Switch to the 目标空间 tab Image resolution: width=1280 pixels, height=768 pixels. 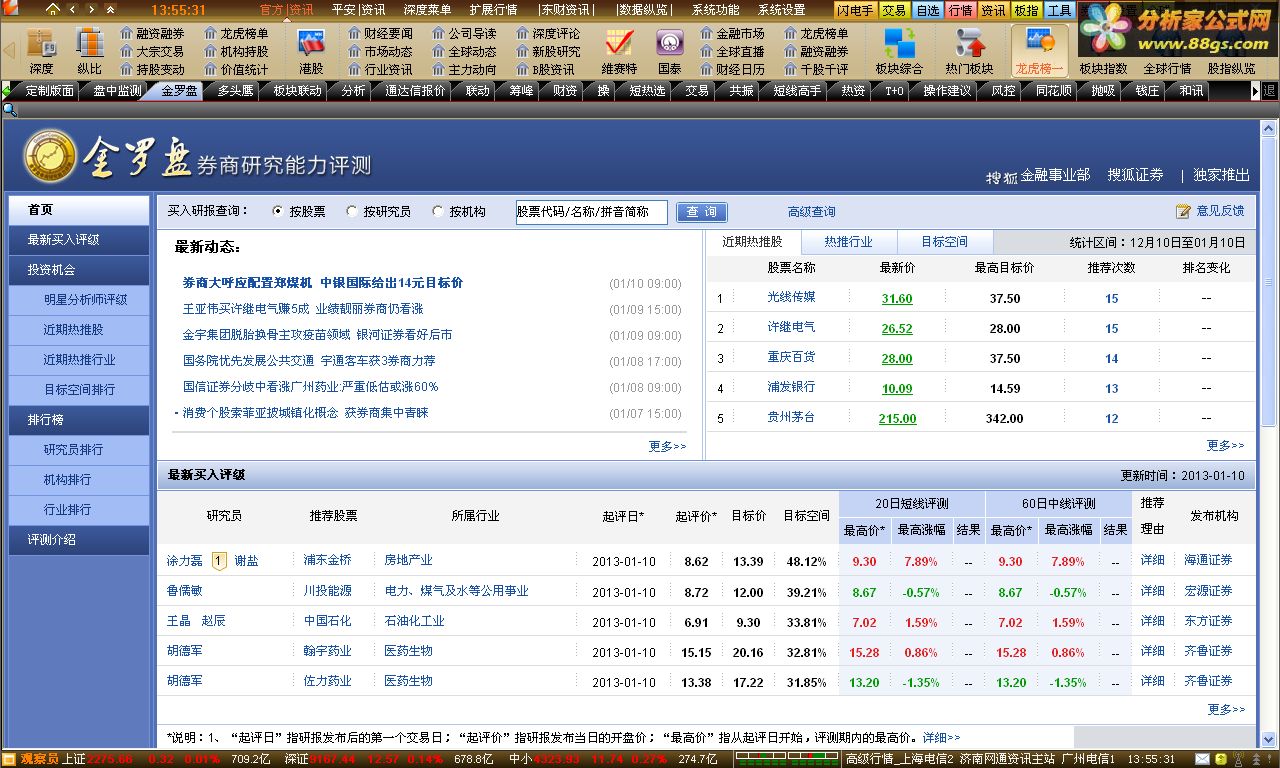(x=945, y=242)
